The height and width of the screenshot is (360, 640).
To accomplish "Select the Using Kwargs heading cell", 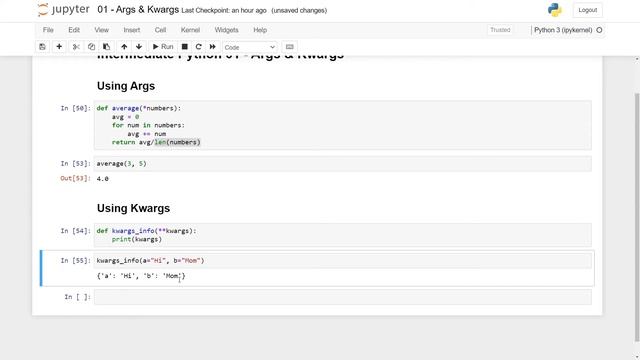I will click(x=133, y=208).
